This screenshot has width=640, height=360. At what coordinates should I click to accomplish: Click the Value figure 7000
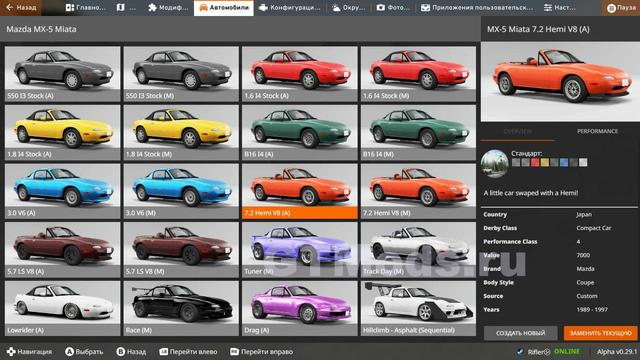pyautogui.click(x=583, y=255)
